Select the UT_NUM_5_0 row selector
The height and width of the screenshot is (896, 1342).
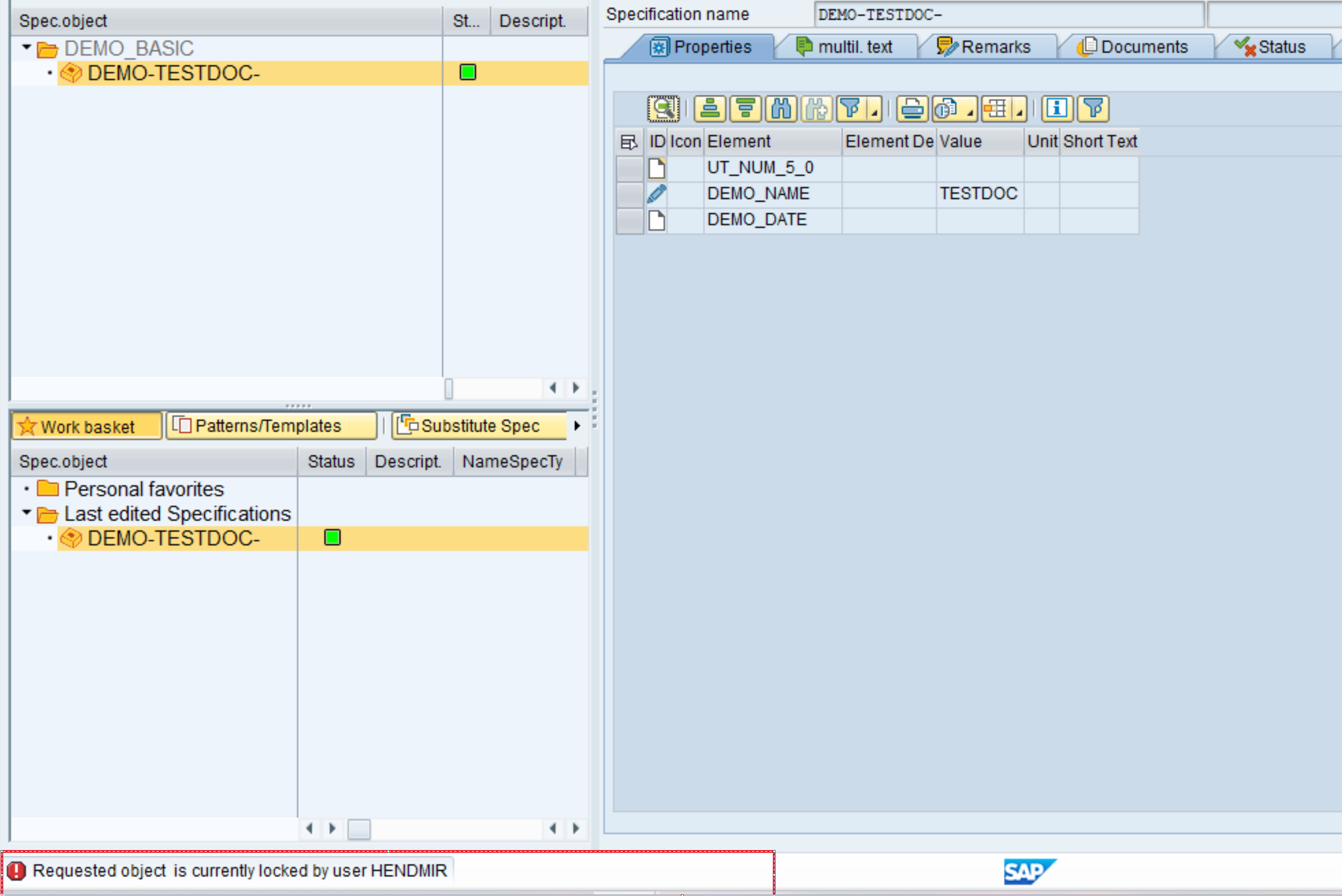pyautogui.click(x=629, y=168)
